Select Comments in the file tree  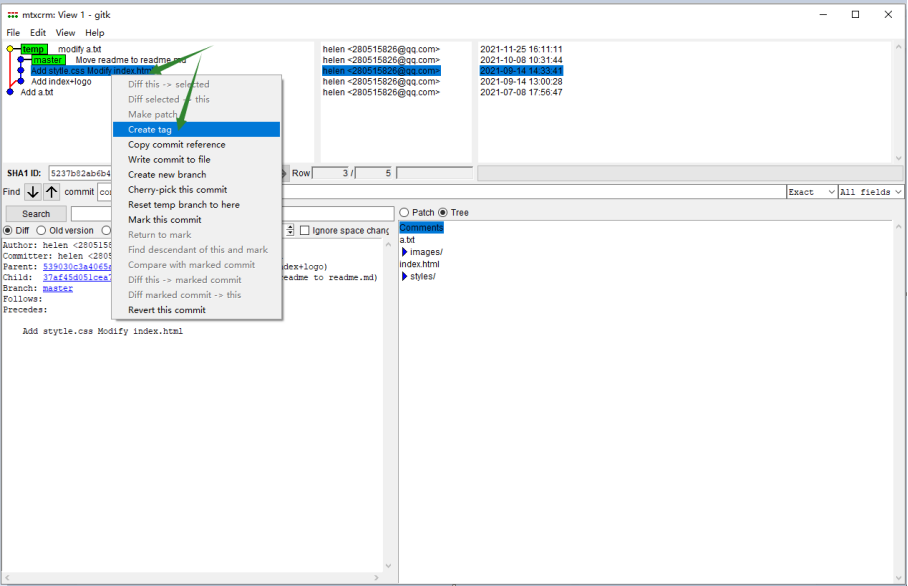coord(421,228)
